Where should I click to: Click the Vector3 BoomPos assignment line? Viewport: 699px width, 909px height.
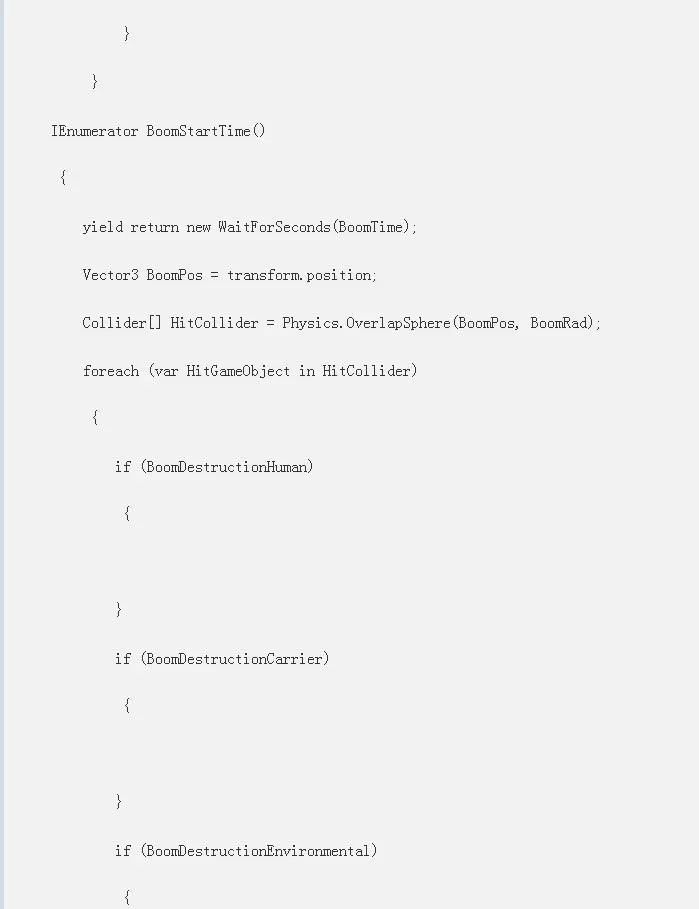pyautogui.click(x=230, y=275)
